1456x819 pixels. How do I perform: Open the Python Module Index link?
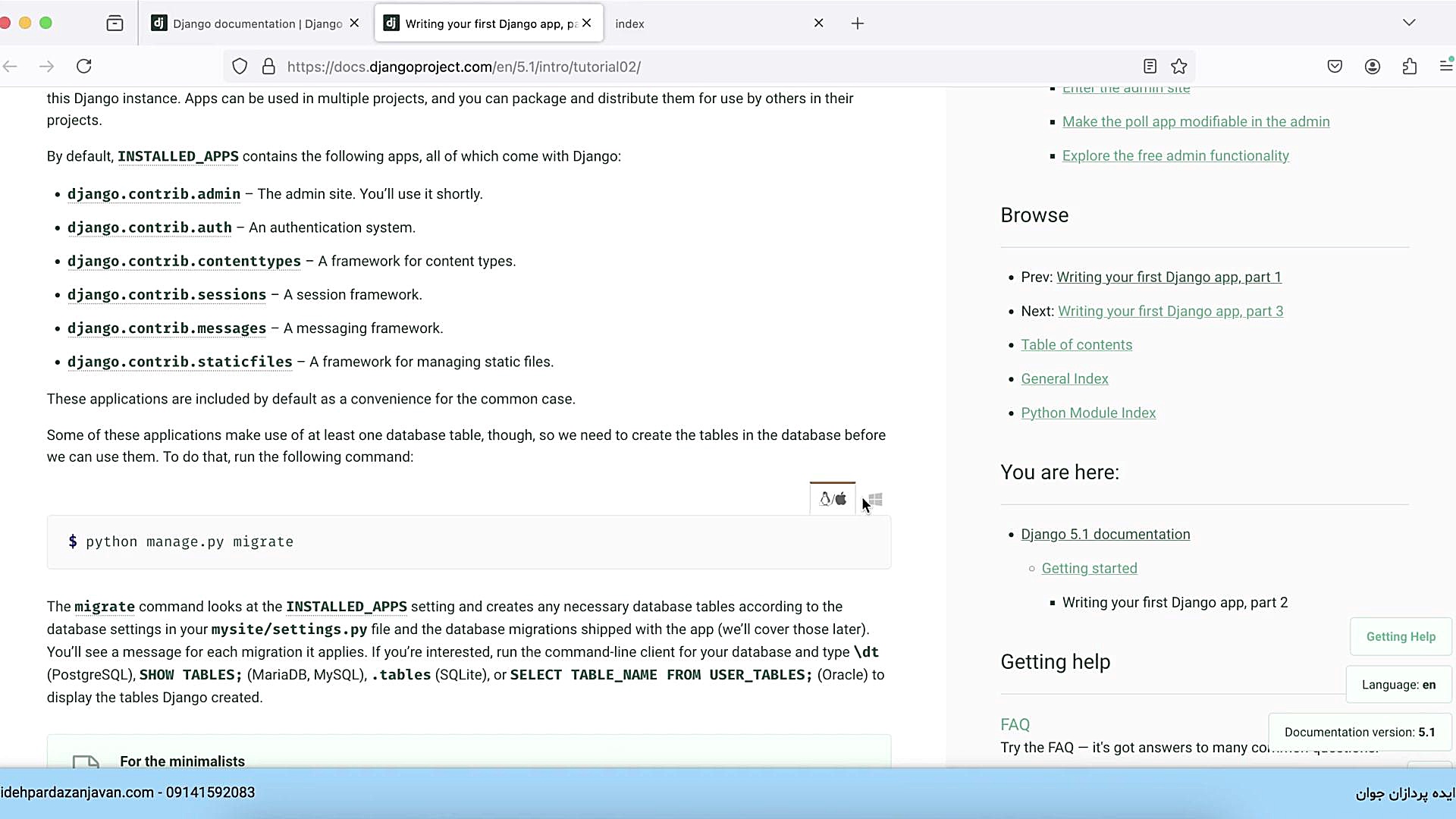pyautogui.click(x=1088, y=413)
